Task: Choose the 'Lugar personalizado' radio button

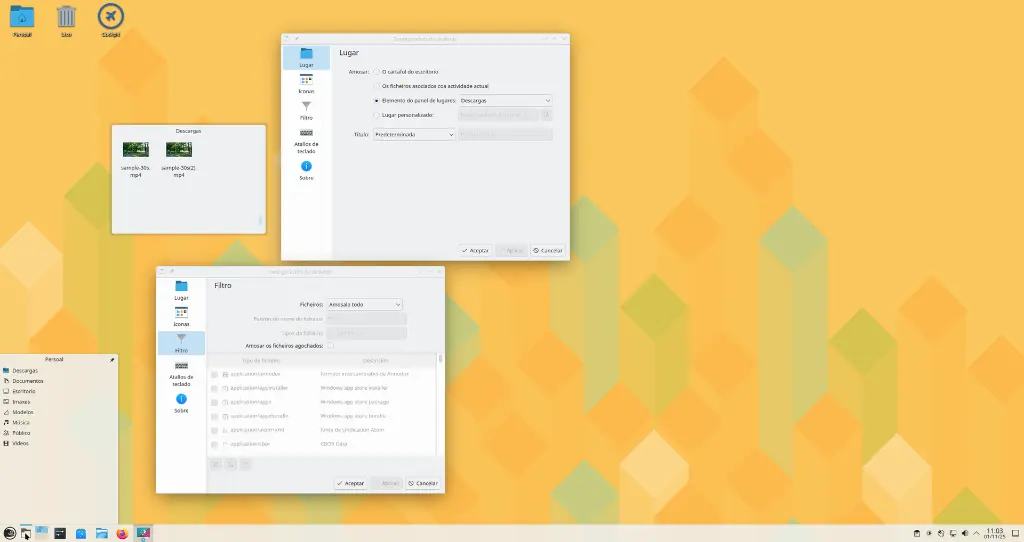Action: pyautogui.click(x=376, y=115)
